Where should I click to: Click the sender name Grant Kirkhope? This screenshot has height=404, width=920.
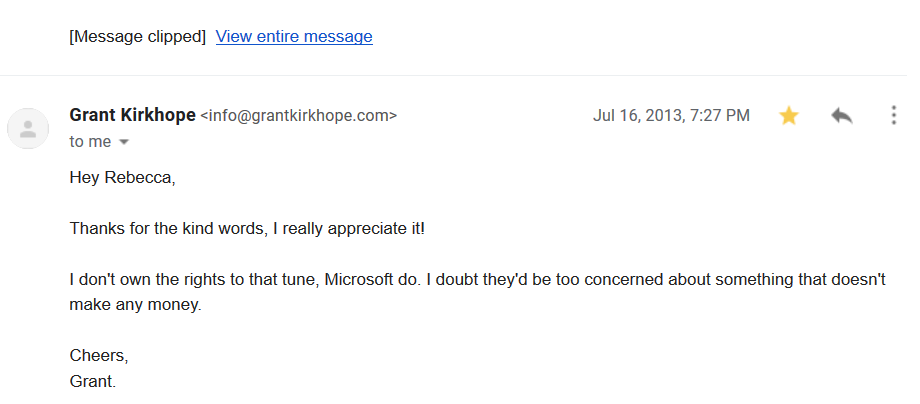[132, 115]
